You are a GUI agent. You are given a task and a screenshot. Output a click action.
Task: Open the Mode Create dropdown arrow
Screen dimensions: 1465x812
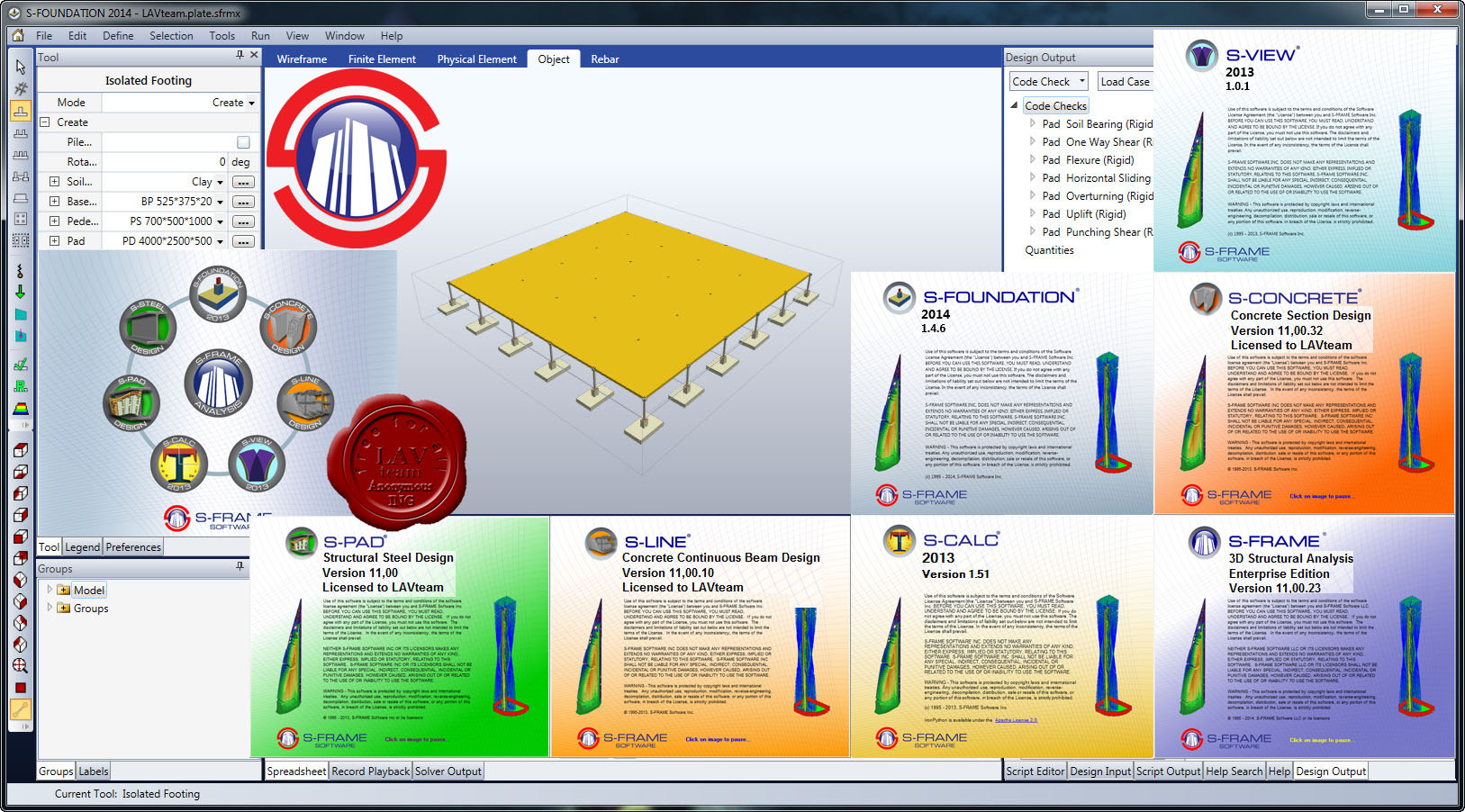tap(251, 104)
